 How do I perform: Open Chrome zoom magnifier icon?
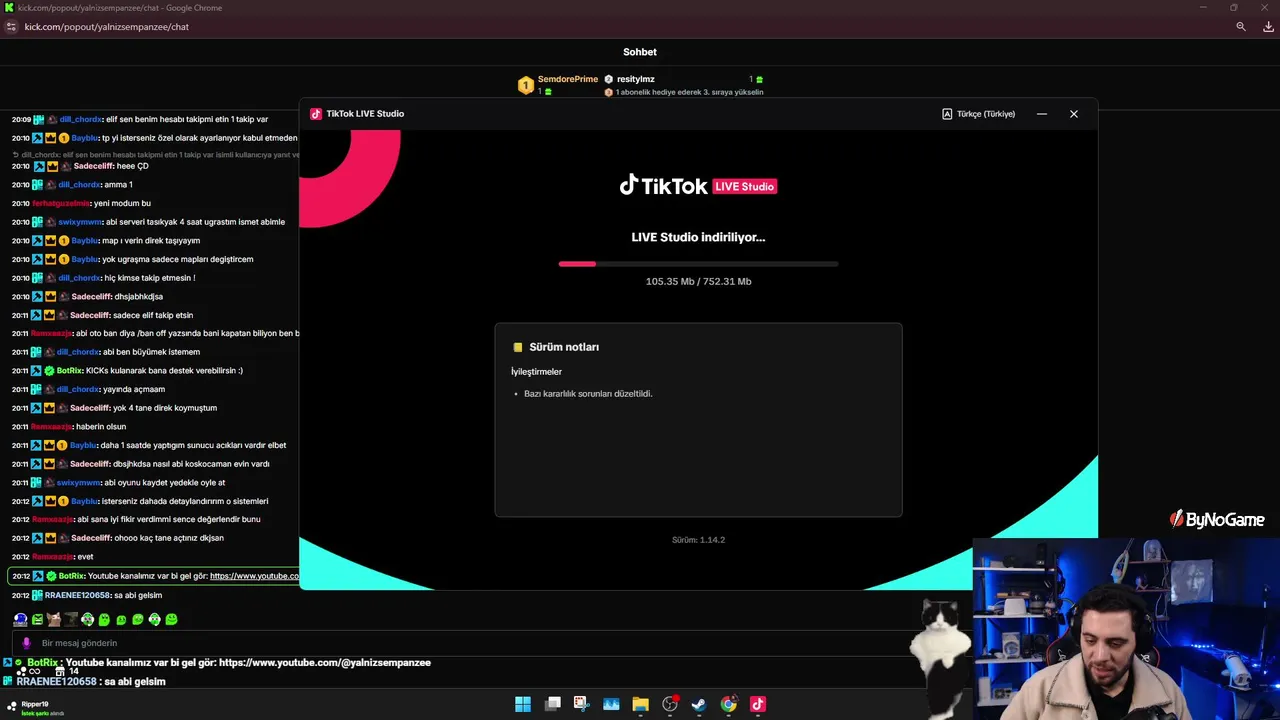click(x=1241, y=27)
